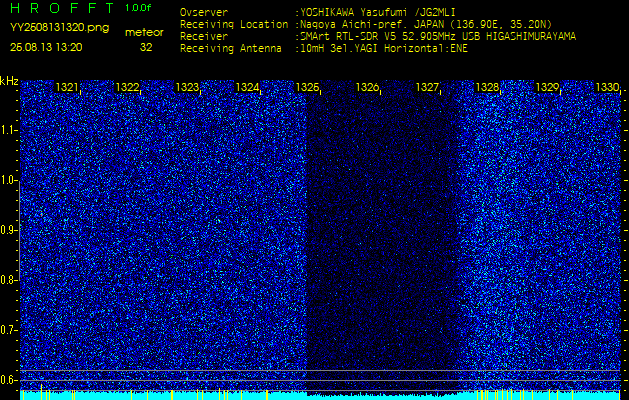
Task: Click the 0.7 frequency axis label
Action: pos(9,330)
